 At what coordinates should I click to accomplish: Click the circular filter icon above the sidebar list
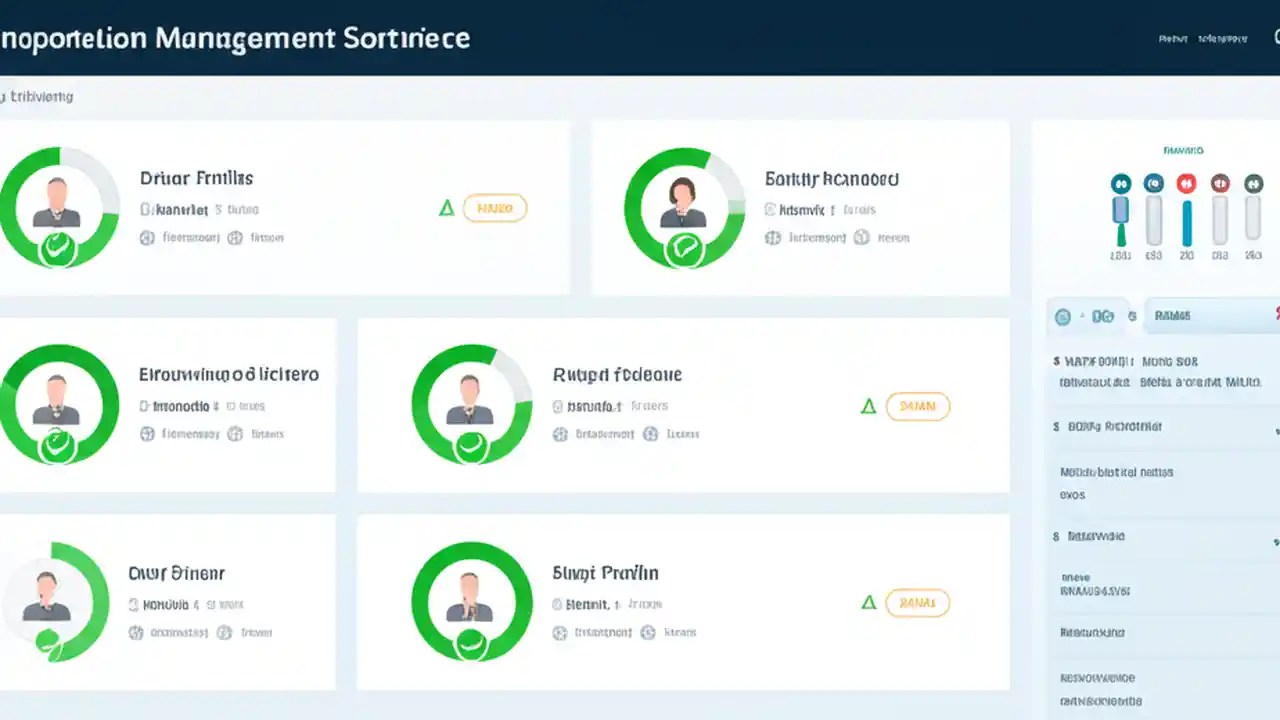tap(1062, 316)
